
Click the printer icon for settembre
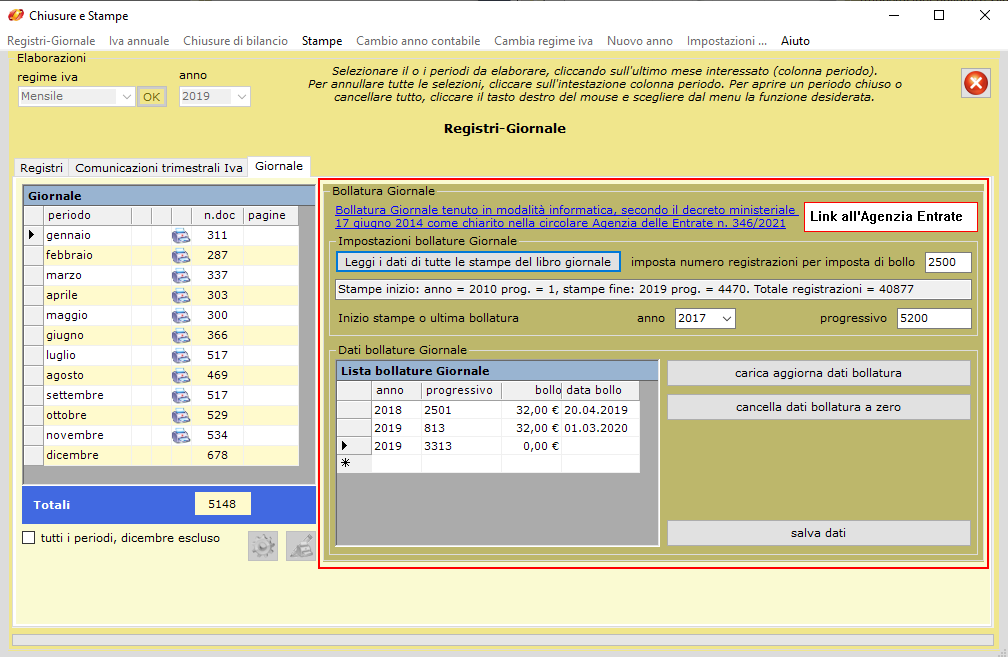[181, 395]
